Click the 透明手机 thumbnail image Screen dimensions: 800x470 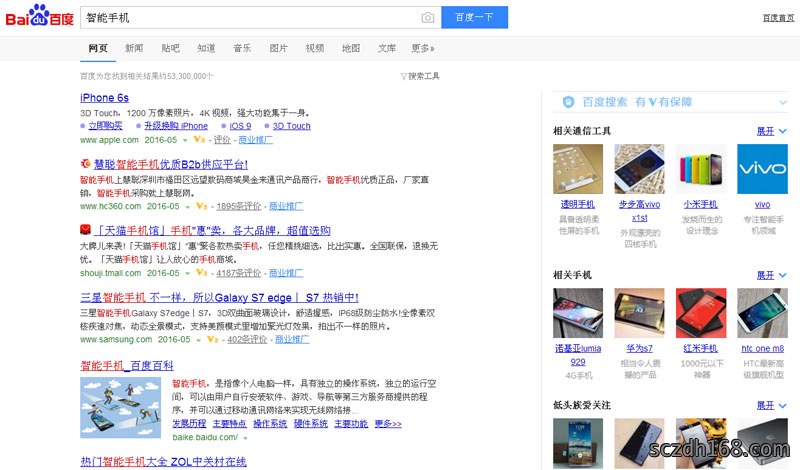[578, 169]
